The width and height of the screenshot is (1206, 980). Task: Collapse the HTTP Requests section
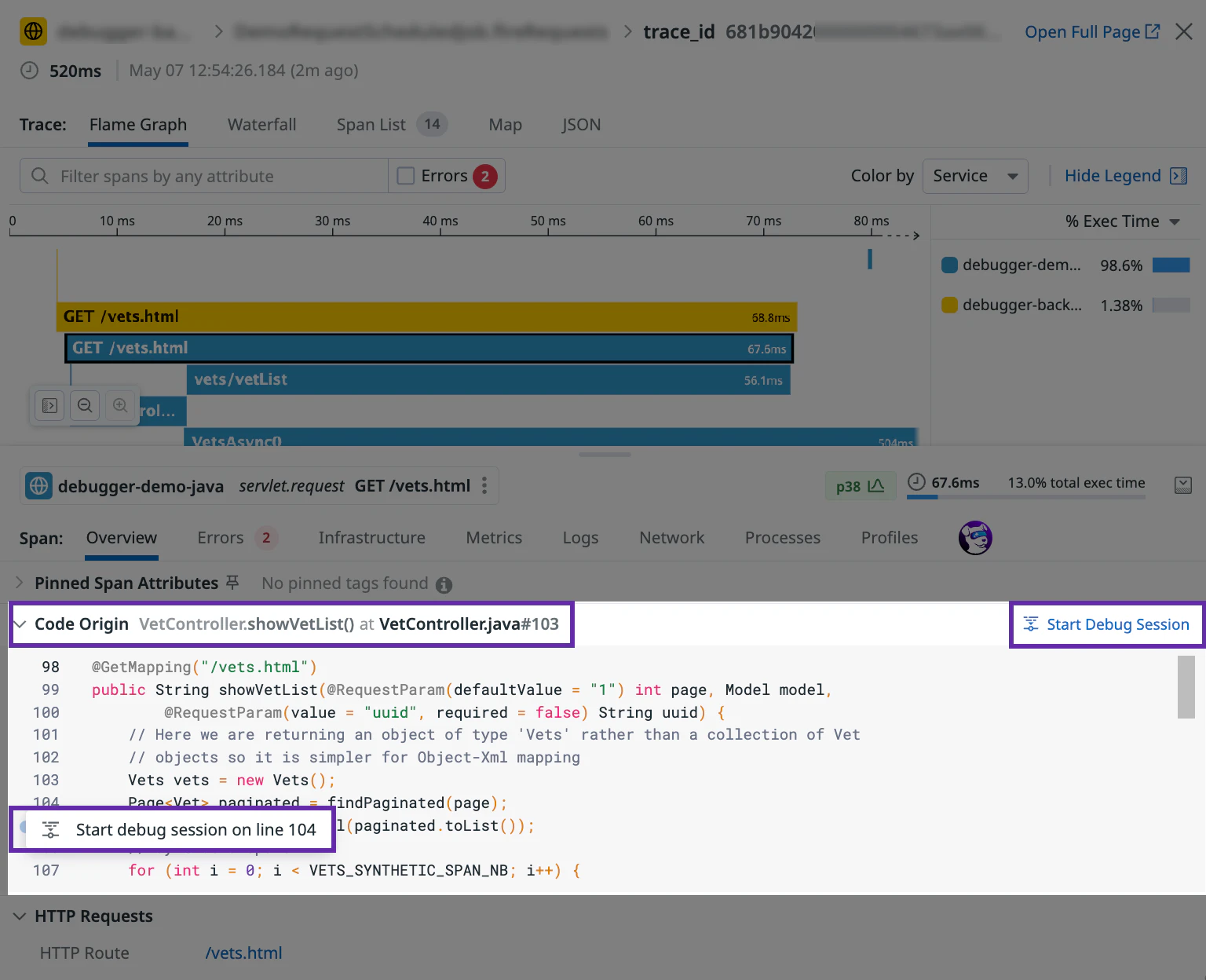coord(20,916)
